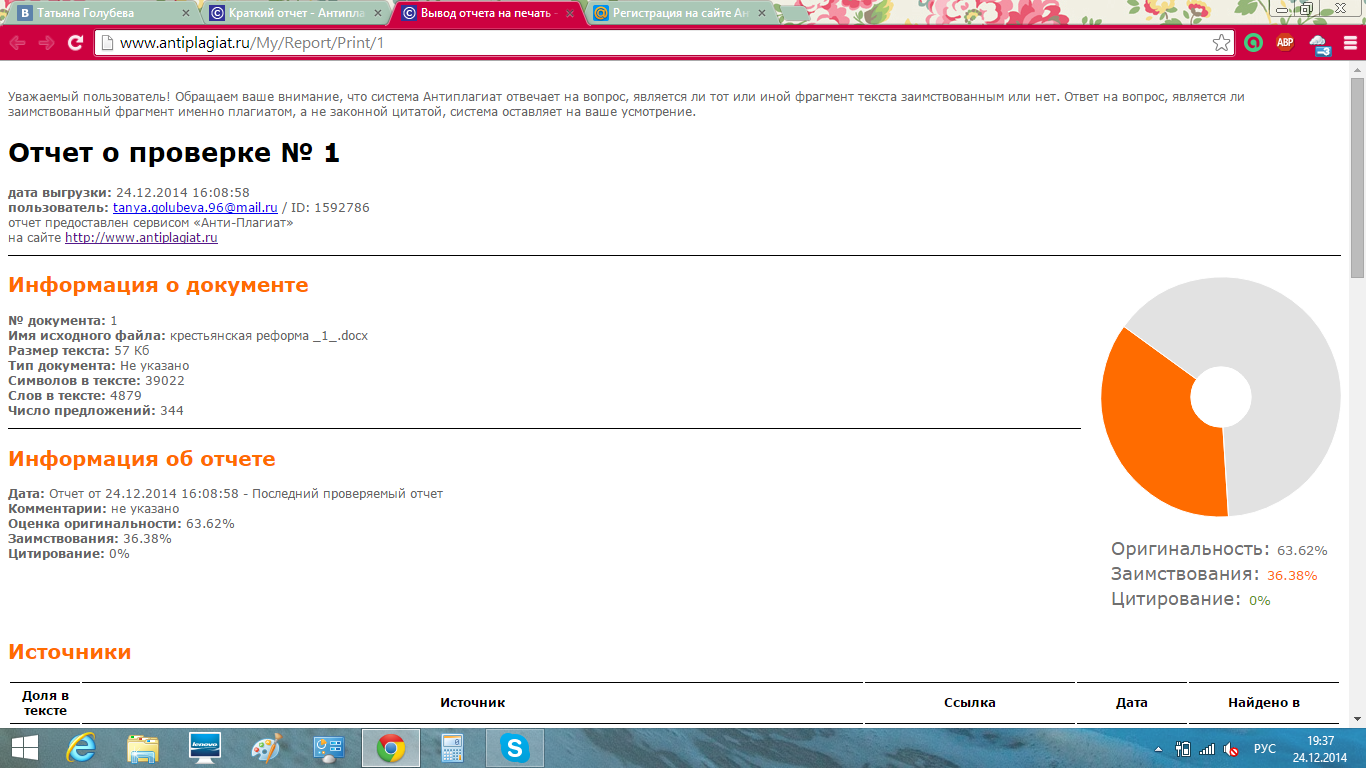Click the Информация об отчете heading

(x=142, y=459)
